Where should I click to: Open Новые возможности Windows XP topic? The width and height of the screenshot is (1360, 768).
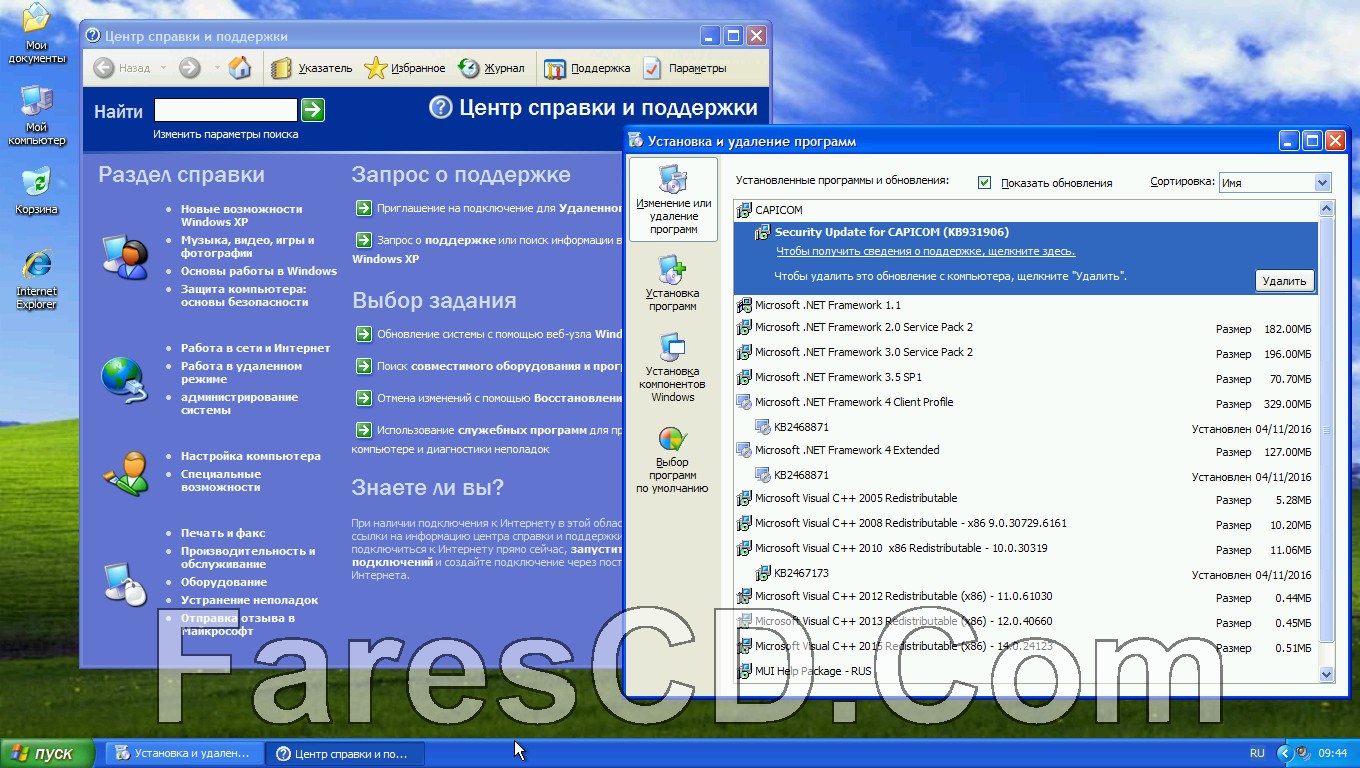click(241, 215)
